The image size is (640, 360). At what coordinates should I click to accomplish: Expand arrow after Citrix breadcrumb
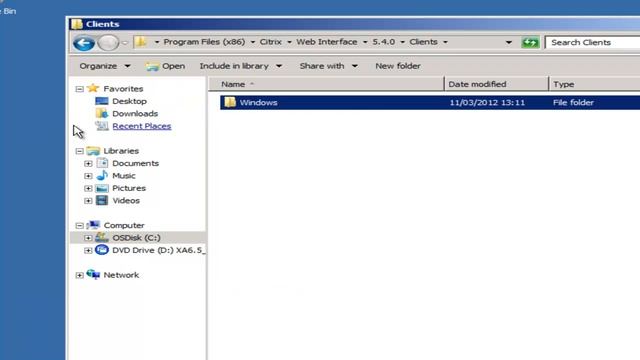click(x=289, y=42)
